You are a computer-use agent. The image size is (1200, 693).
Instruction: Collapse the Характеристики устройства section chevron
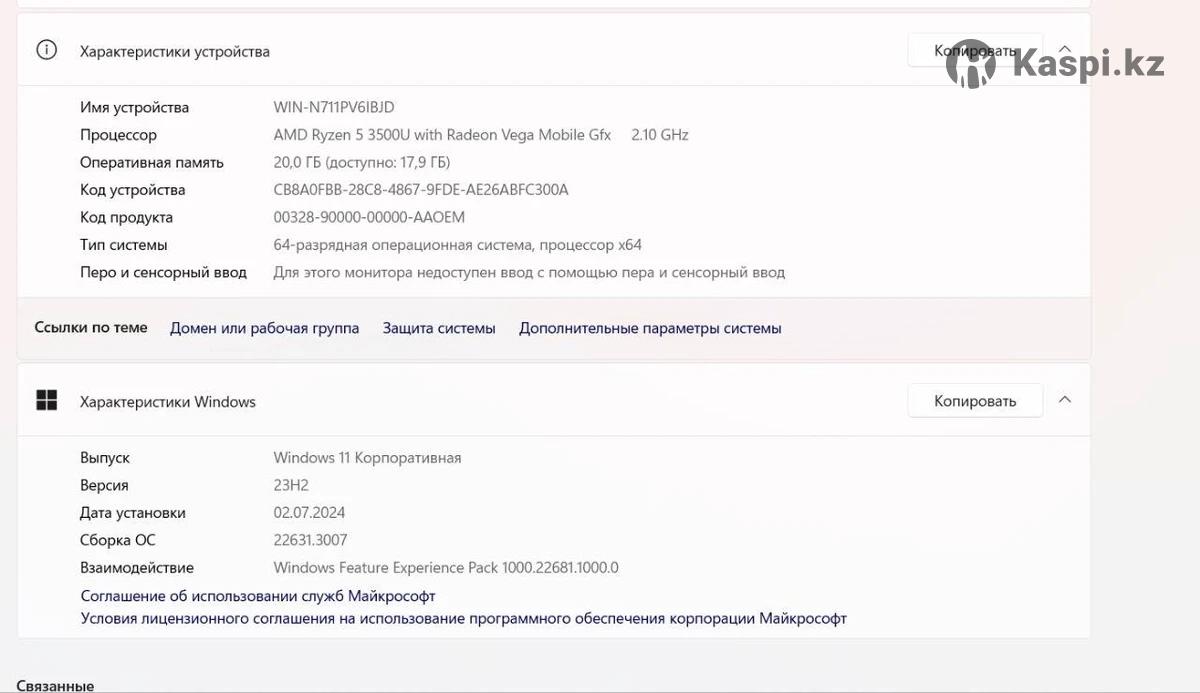[1065, 49]
